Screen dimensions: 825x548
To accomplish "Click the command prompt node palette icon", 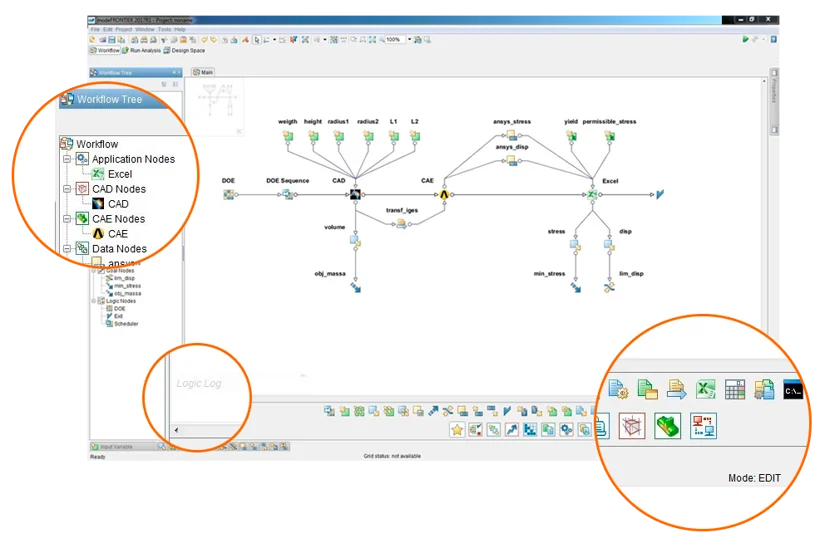I will (x=793, y=390).
